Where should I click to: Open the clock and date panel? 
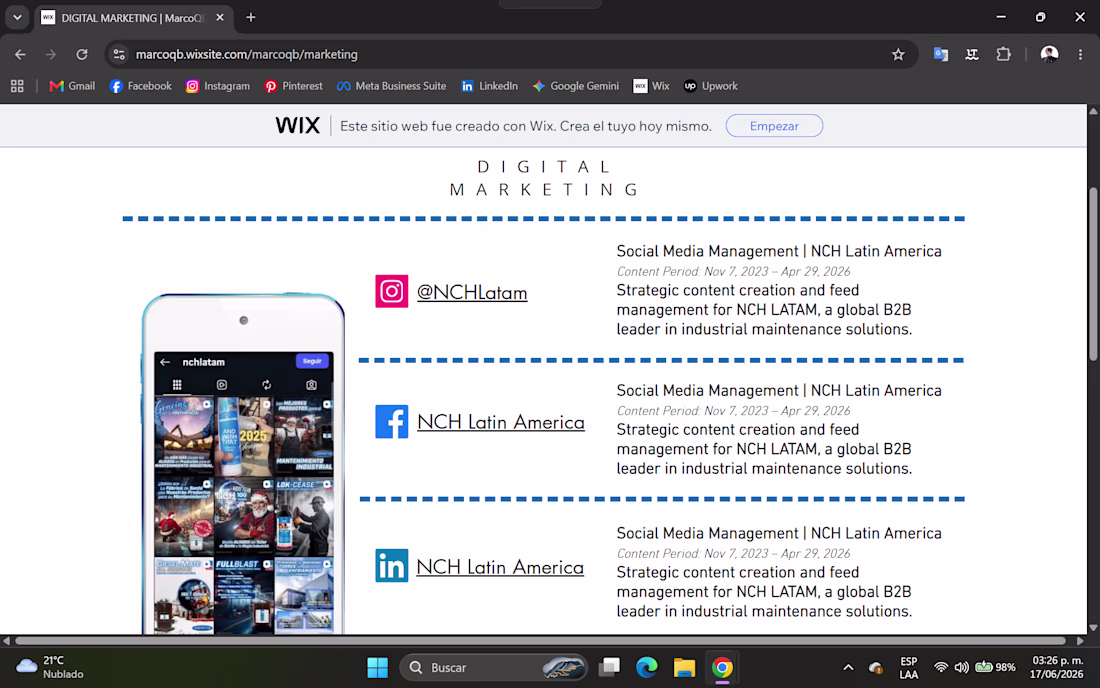point(1057,668)
